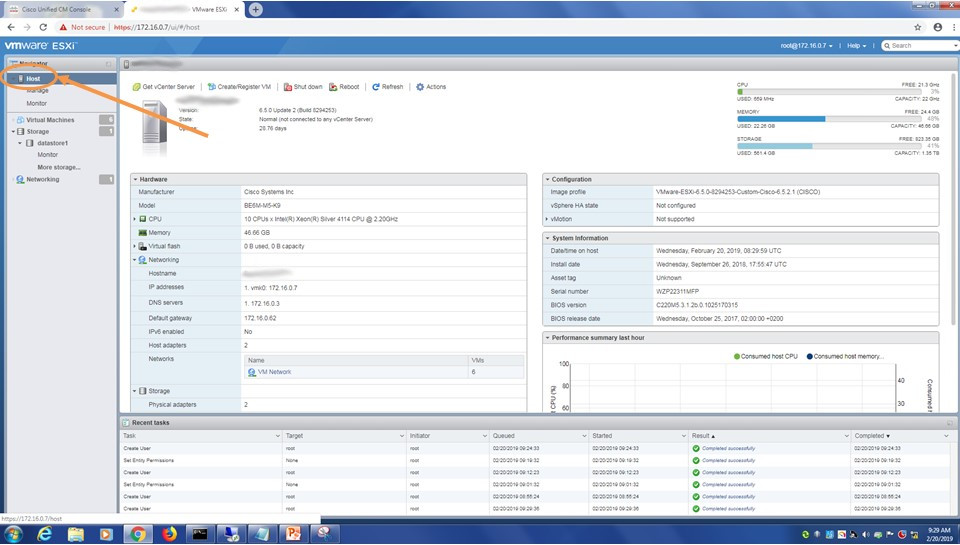Select Virtual Machines in the Navigator
The height and width of the screenshot is (545, 960).
pyautogui.click(x=49, y=120)
